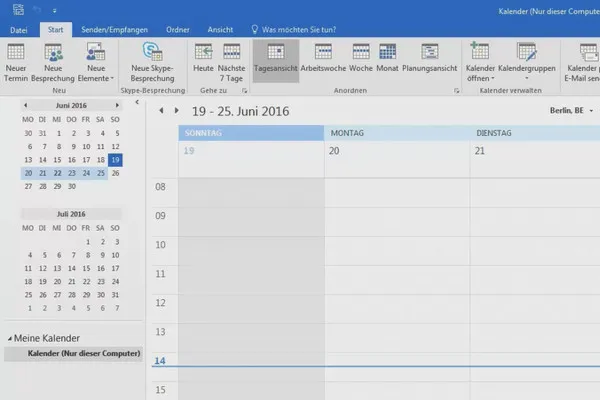The image size is (600, 400).
Task: Go to next month in mini calendar
Action: [x=117, y=105]
